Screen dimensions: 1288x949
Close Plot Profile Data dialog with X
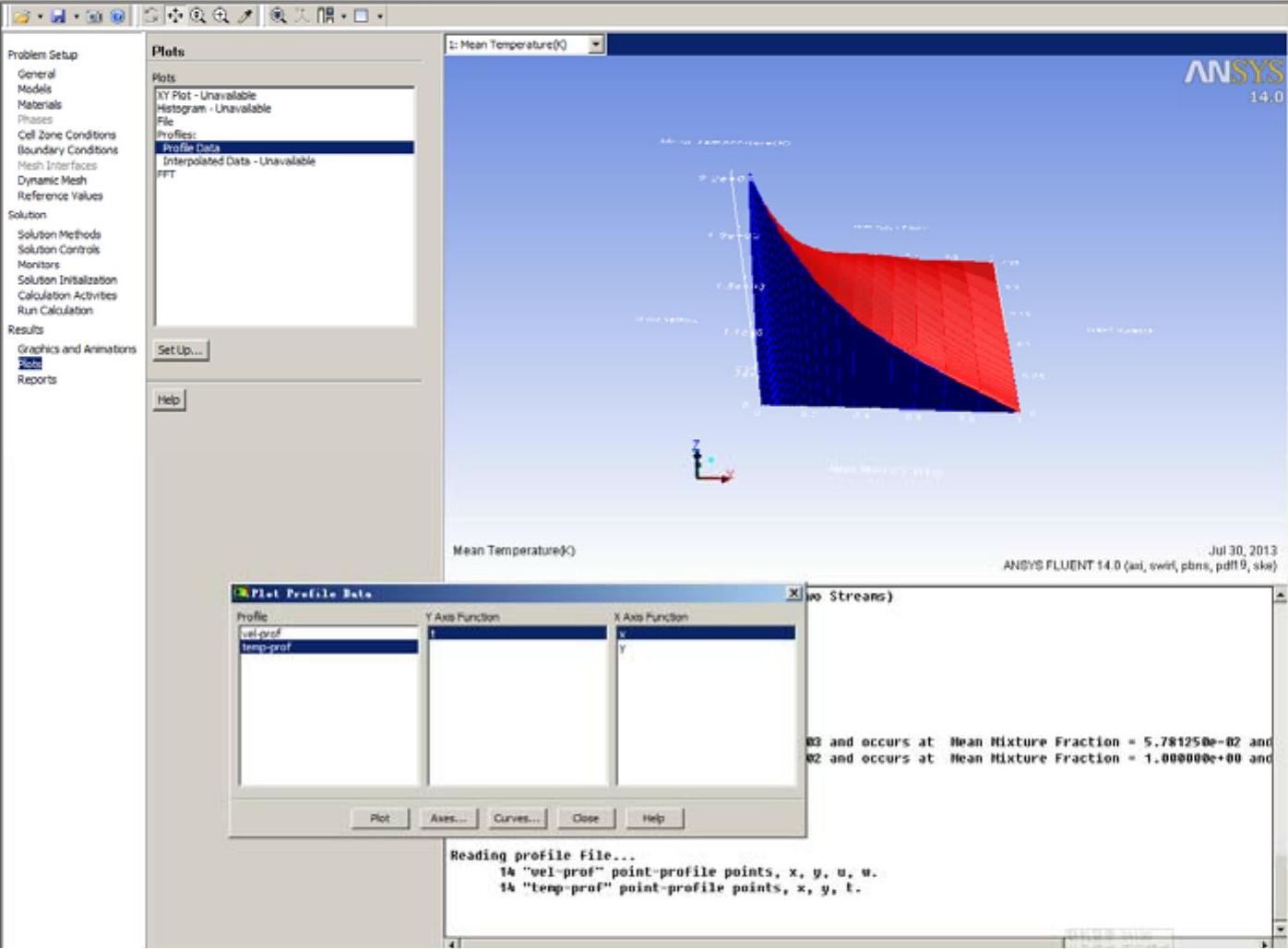click(793, 593)
